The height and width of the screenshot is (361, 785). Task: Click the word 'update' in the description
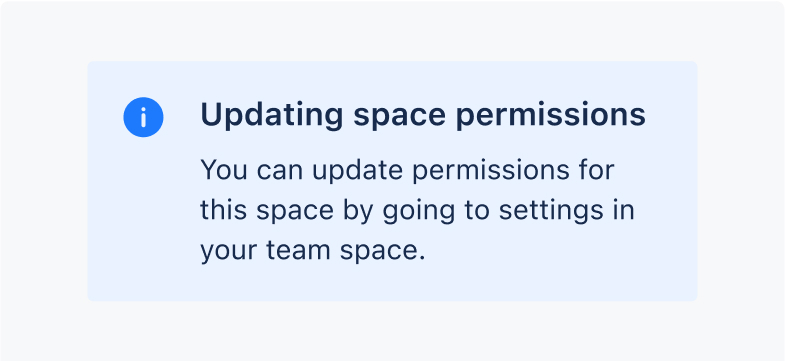point(357,171)
